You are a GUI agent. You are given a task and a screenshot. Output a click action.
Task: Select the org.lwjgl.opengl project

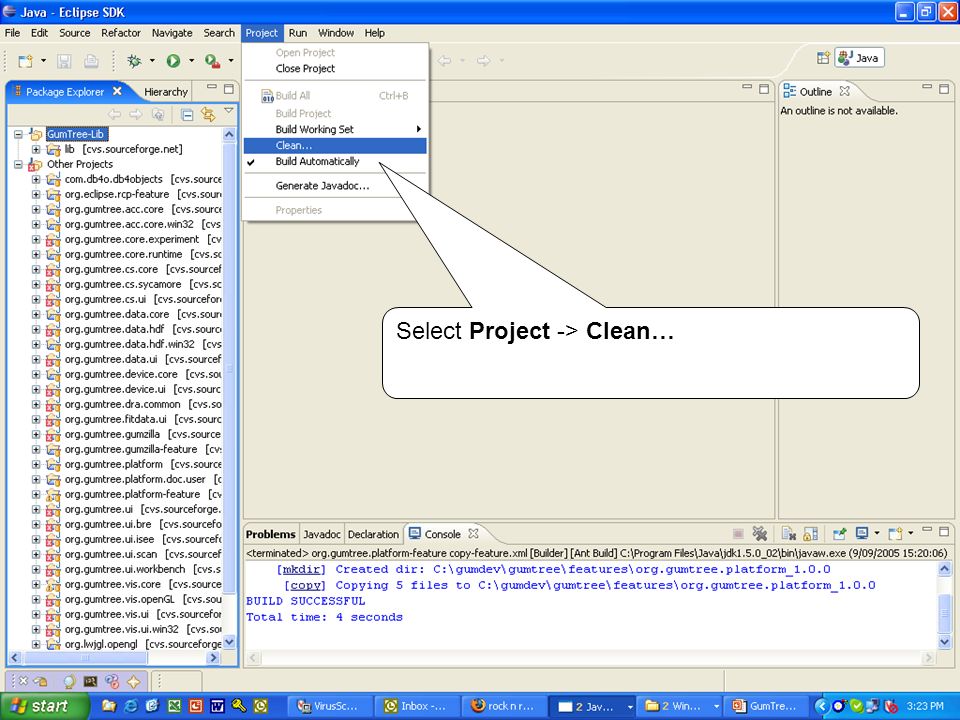102,644
